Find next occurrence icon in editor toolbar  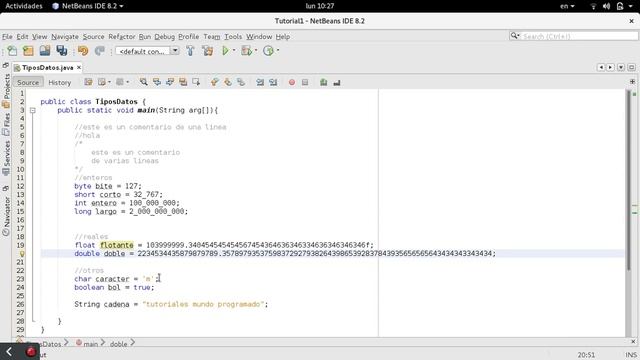pyautogui.click(x=170, y=82)
